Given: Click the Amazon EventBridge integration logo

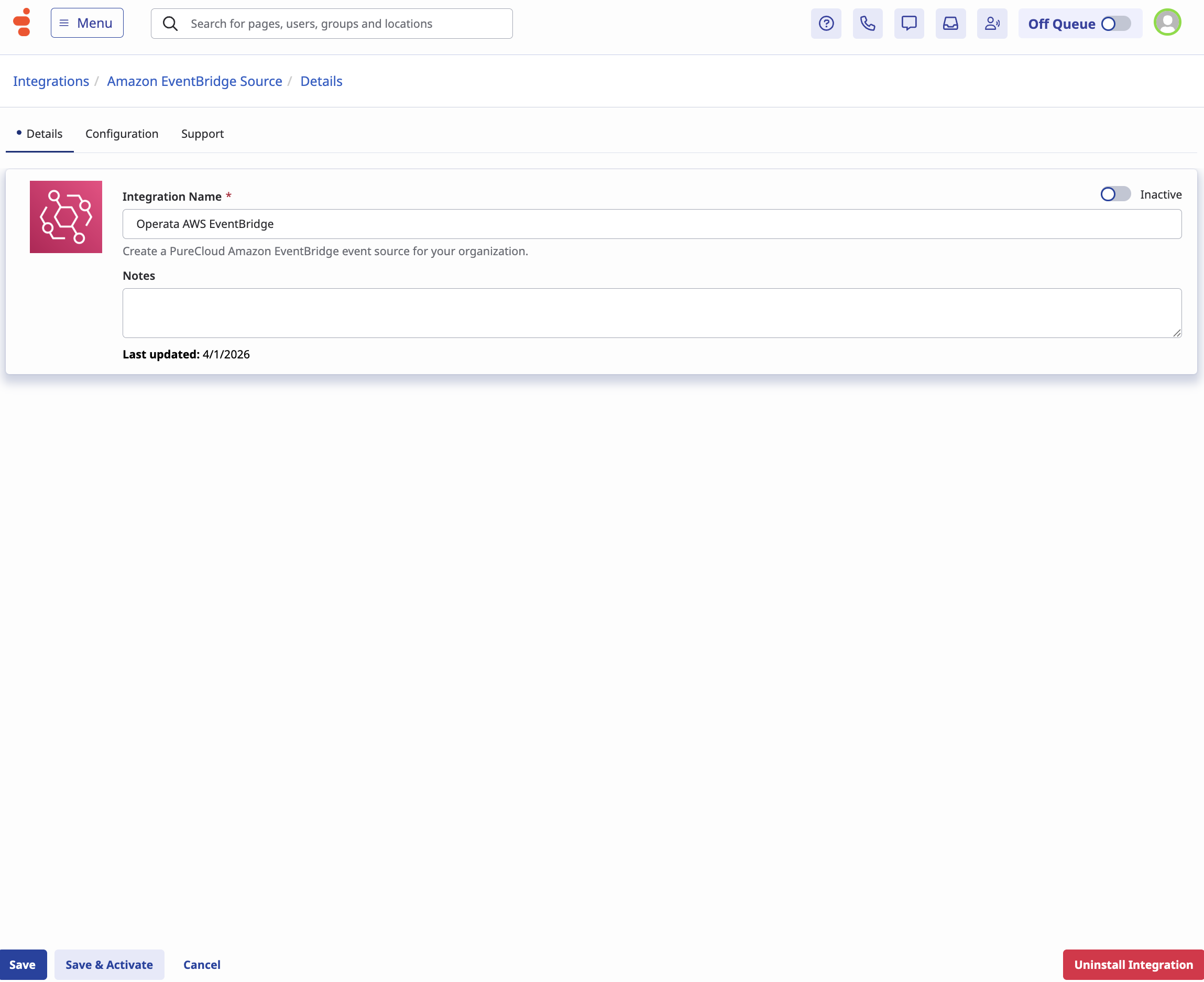Looking at the screenshot, I should pyautogui.click(x=65, y=216).
